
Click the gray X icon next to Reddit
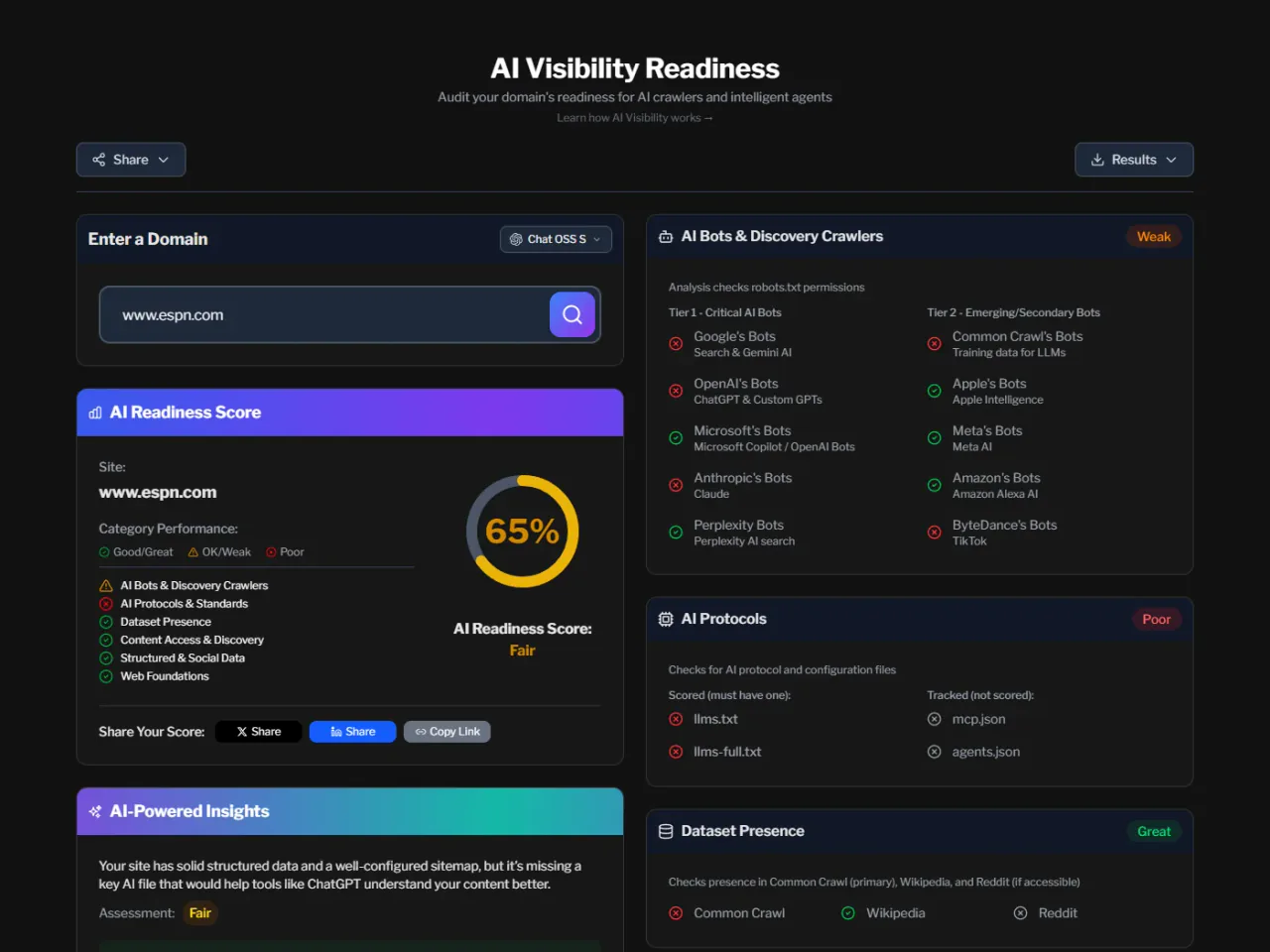pos(1020,912)
